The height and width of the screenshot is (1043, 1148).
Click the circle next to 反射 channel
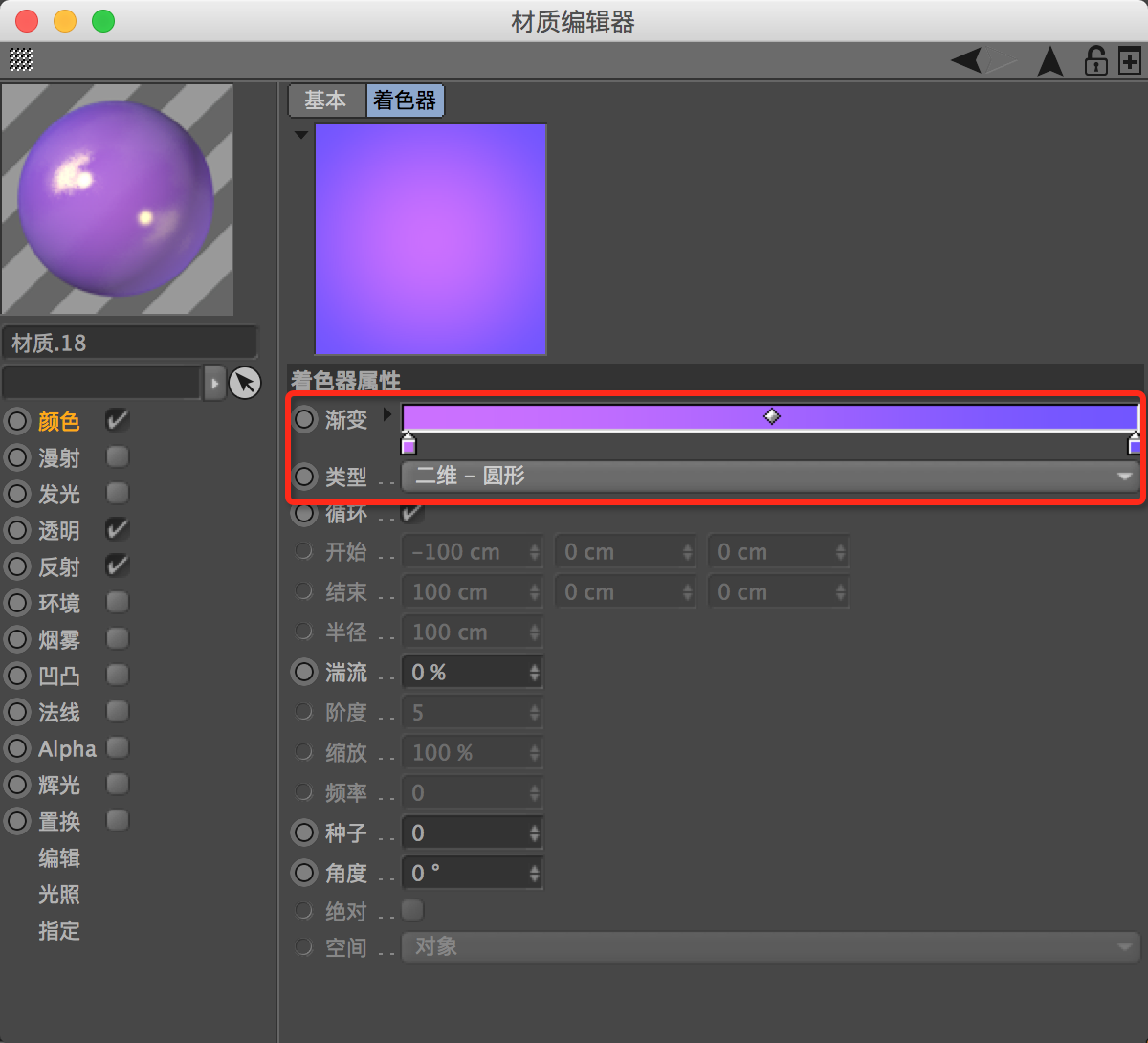pyautogui.click(x=17, y=566)
